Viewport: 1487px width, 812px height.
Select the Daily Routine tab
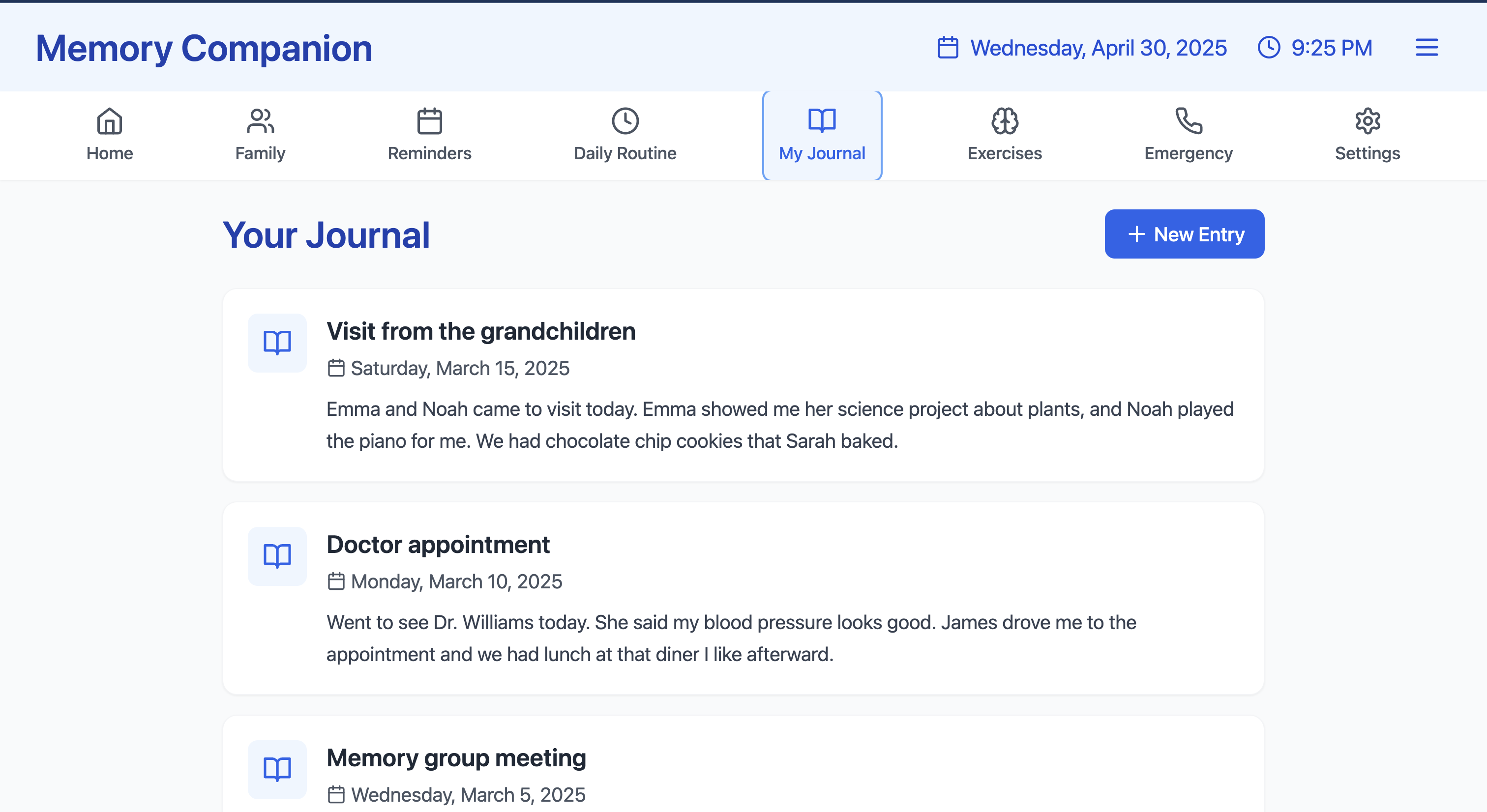click(x=625, y=136)
